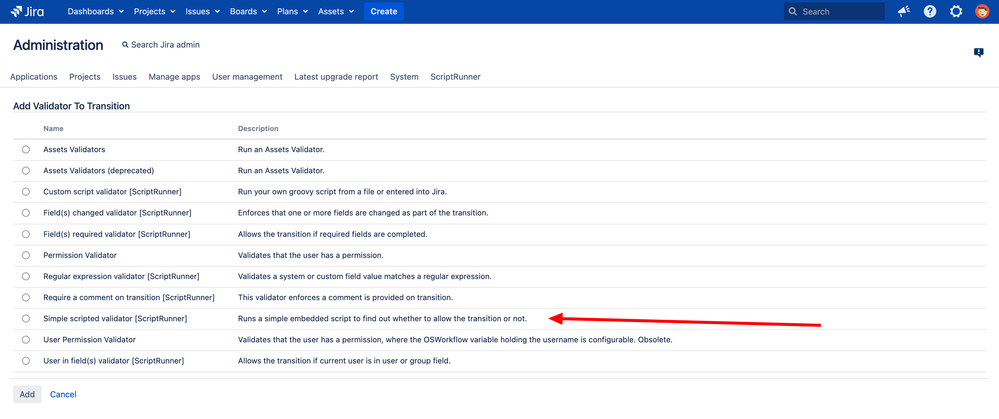Open the Issues dropdown in navbar
Image resolution: width=999 pixels, height=419 pixels.
[203, 11]
